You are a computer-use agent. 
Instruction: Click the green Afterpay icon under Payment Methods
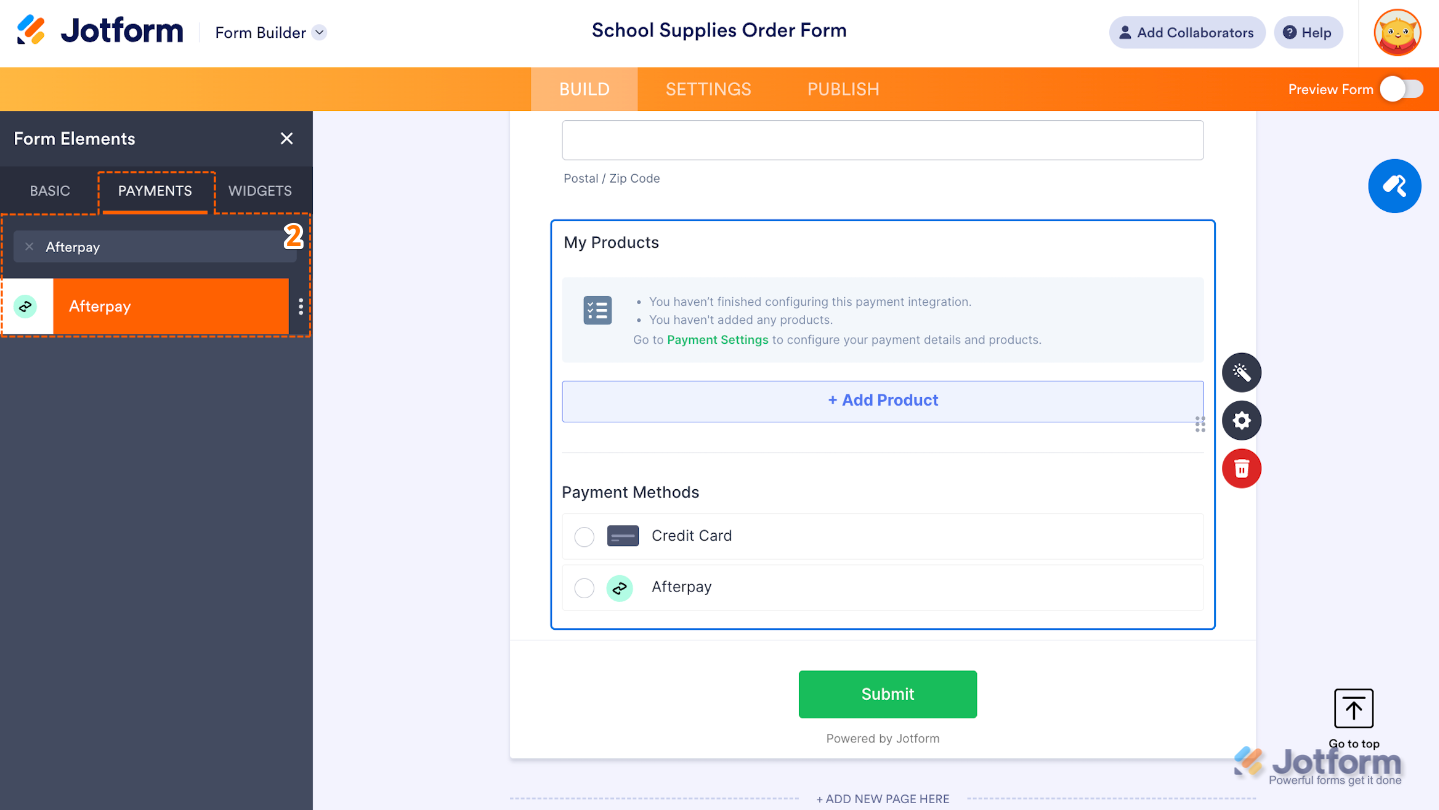click(619, 588)
